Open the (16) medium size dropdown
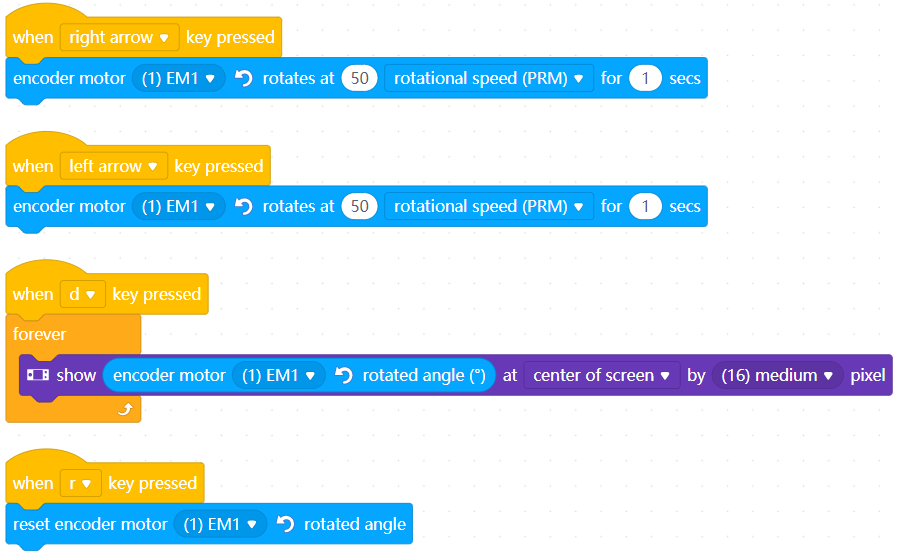 click(x=777, y=376)
